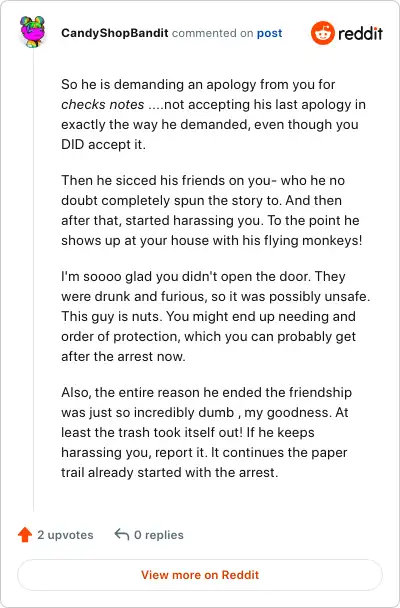Screen dimensions: 400x608
Task: Open the Reddit Snoo logo icon
Action: pyautogui.click(x=322, y=33)
